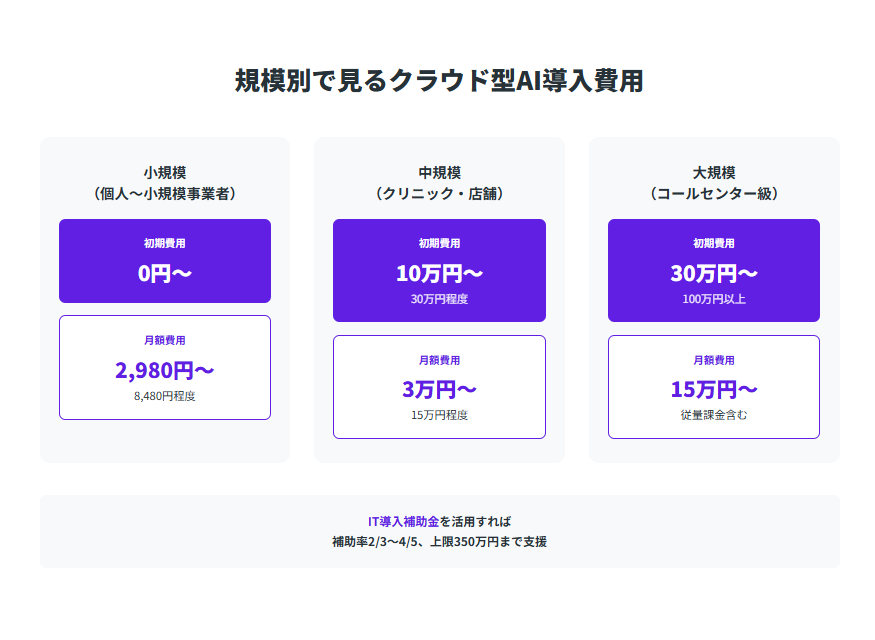Select the purple 10万円〜 initial cost box
This screenshot has width=875, height=640.
tap(439, 270)
